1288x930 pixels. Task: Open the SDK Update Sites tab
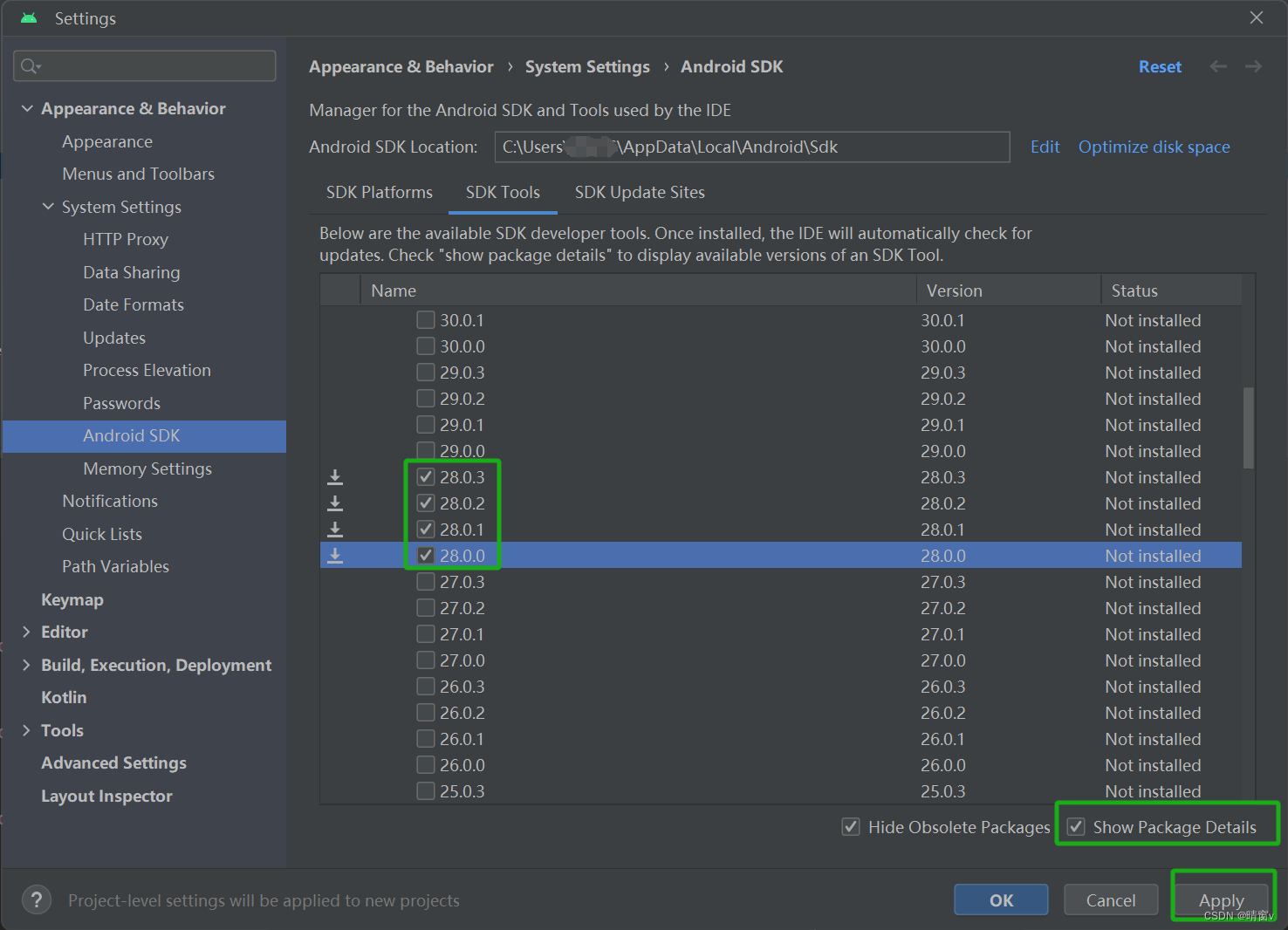point(639,192)
